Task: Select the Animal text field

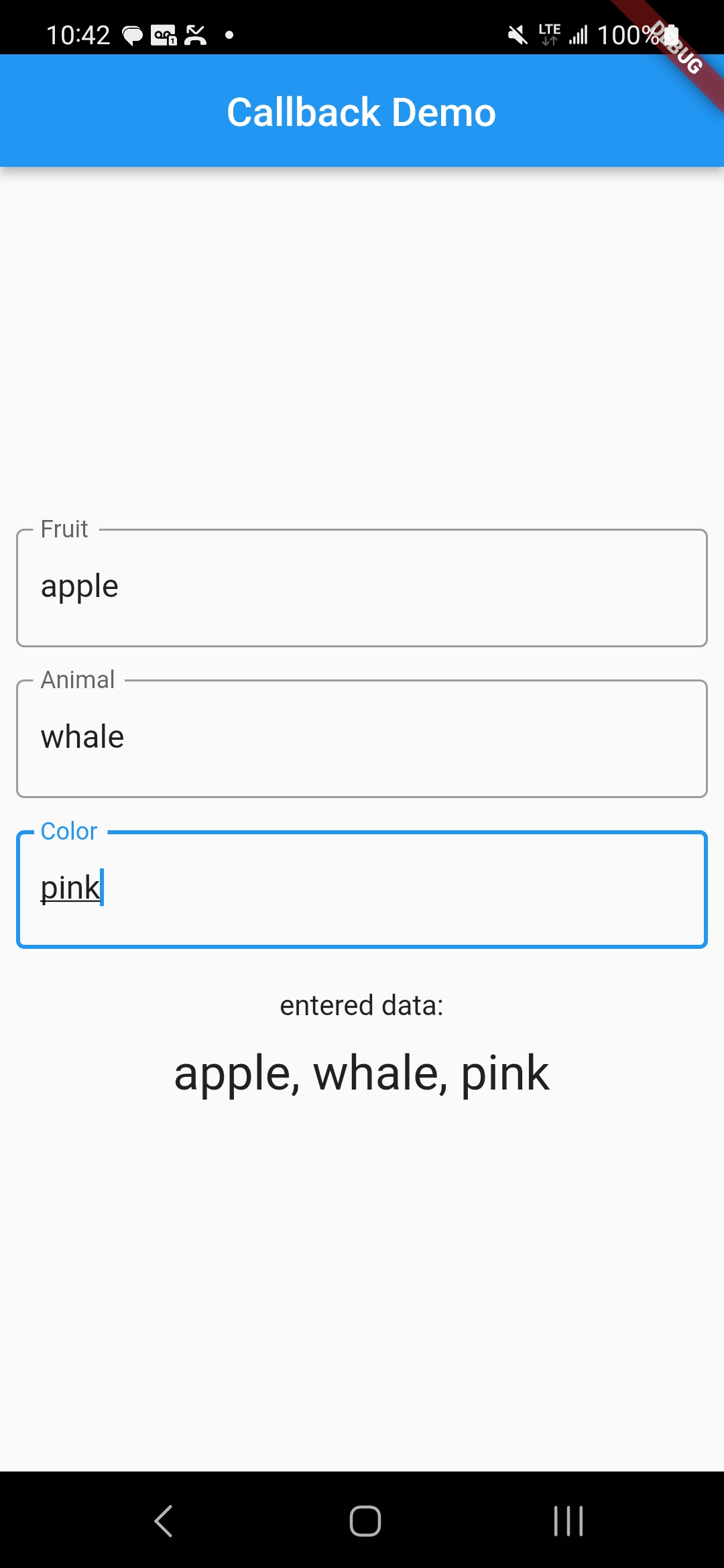Action: click(x=362, y=737)
